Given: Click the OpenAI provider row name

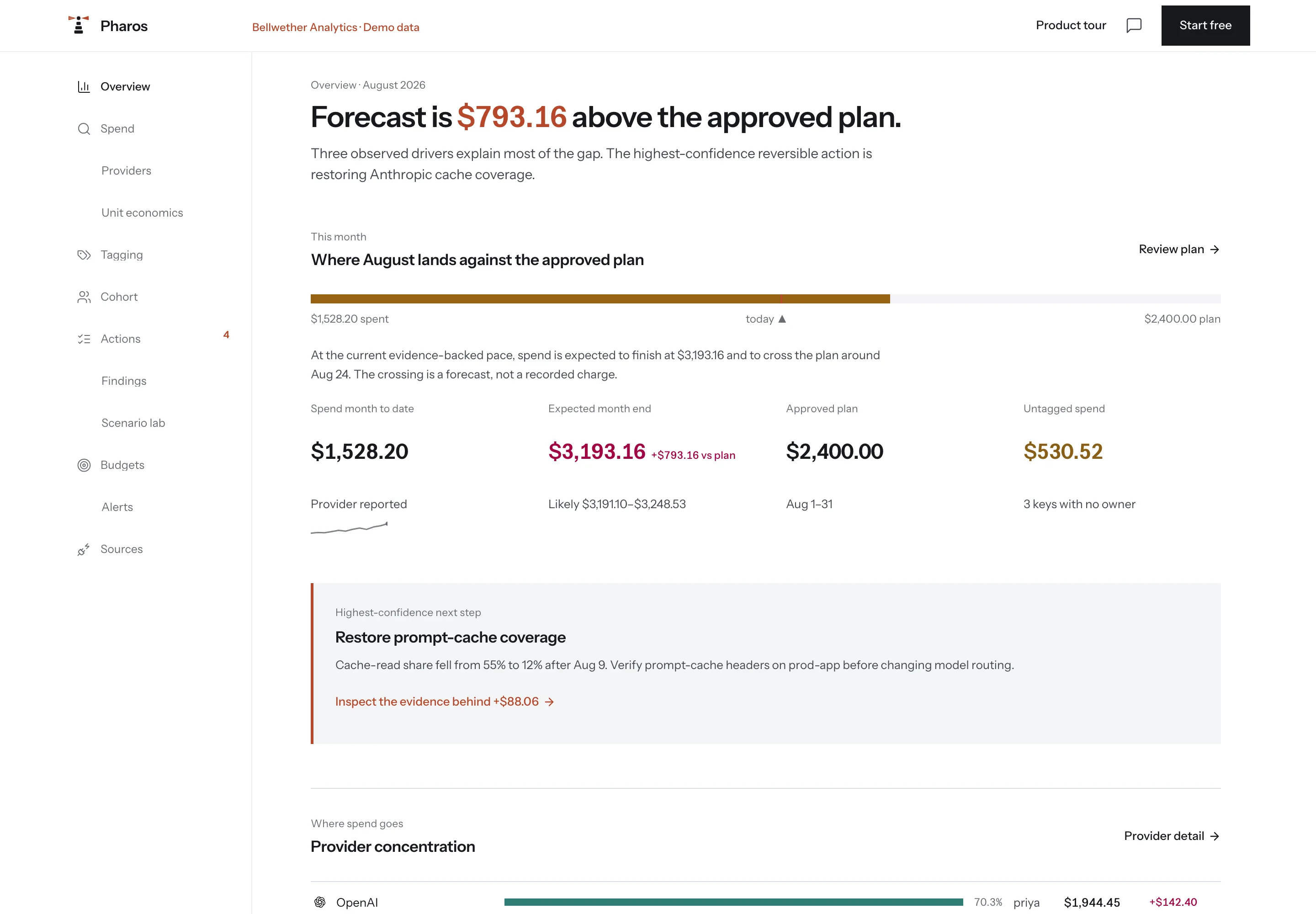Looking at the screenshot, I should coord(357,903).
